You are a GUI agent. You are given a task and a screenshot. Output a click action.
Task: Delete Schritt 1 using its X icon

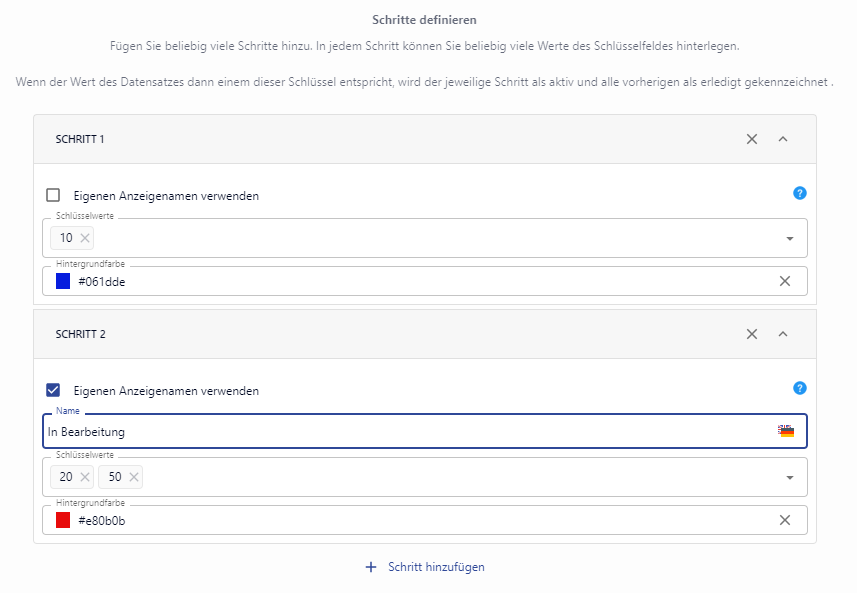pyautogui.click(x=752, y=139)
